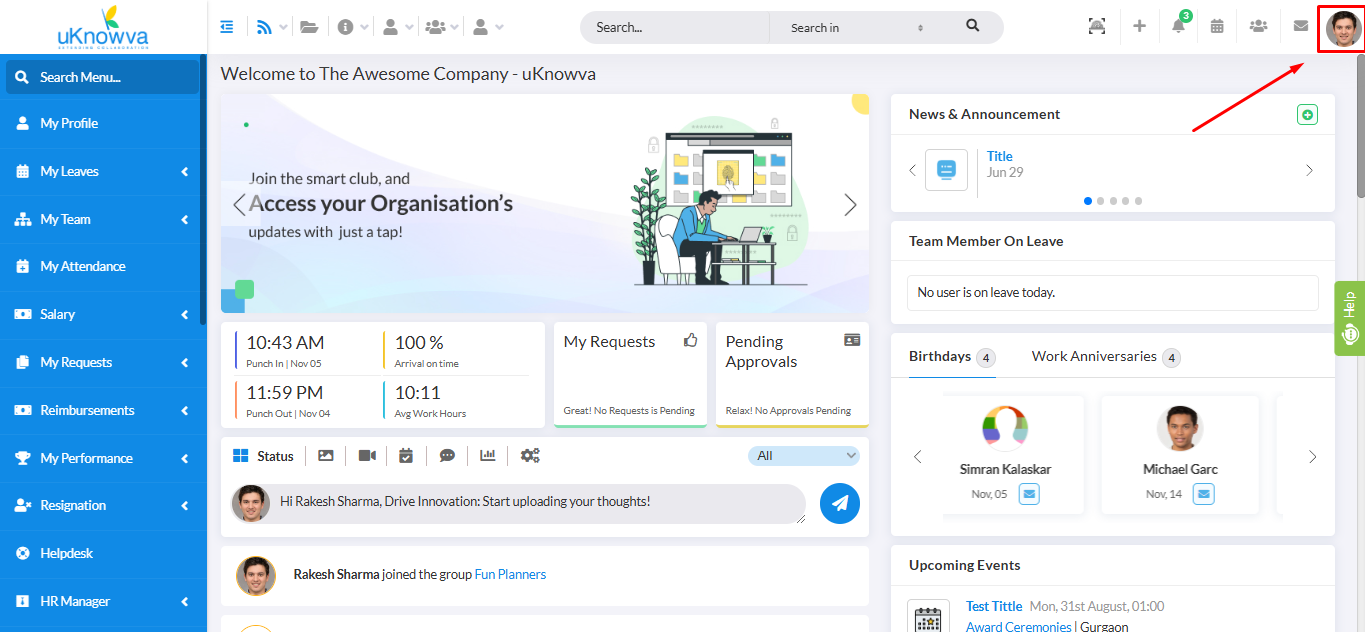
Task: Open the messages envelope icon
Action: [1300, 27]
